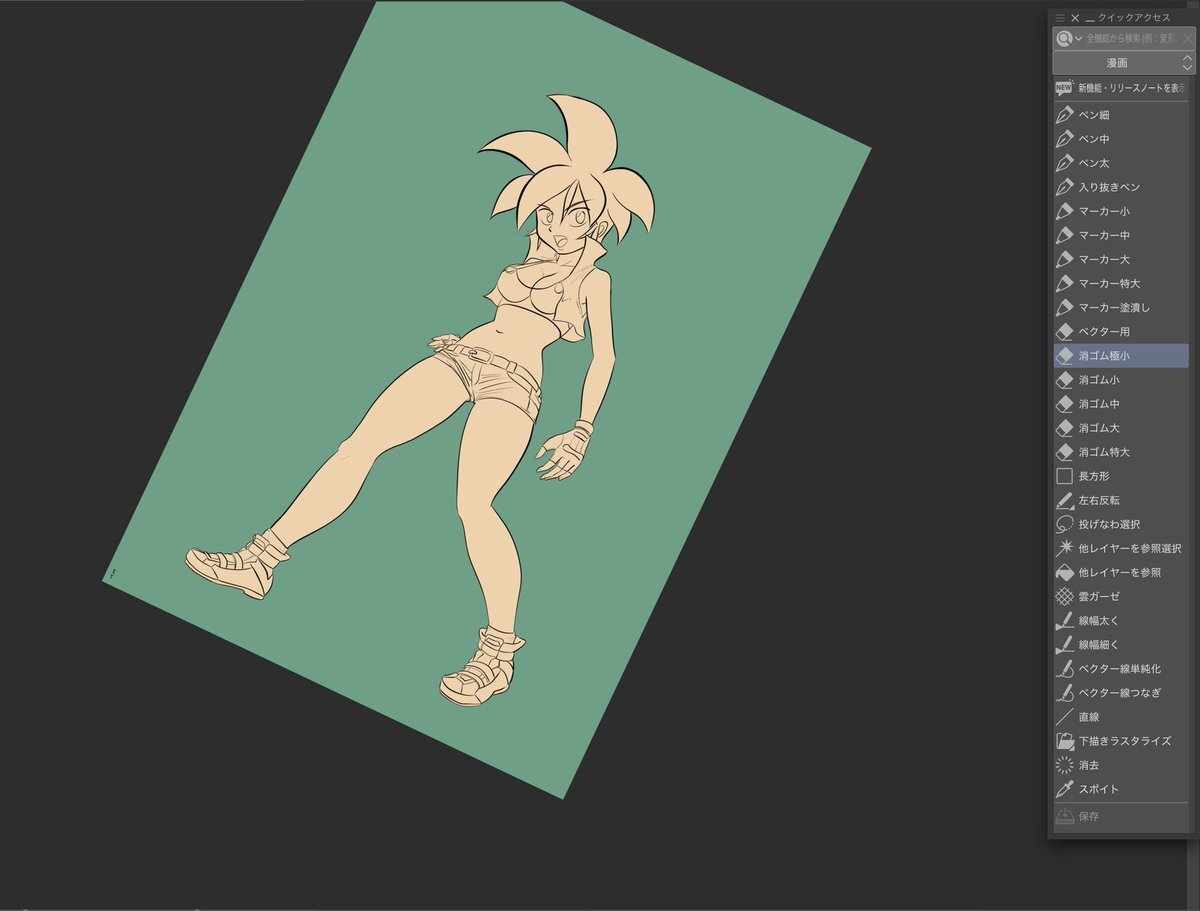Open the クイックアクセス panel hamburger menu
1200x911 pixels.
(1060, 18)
